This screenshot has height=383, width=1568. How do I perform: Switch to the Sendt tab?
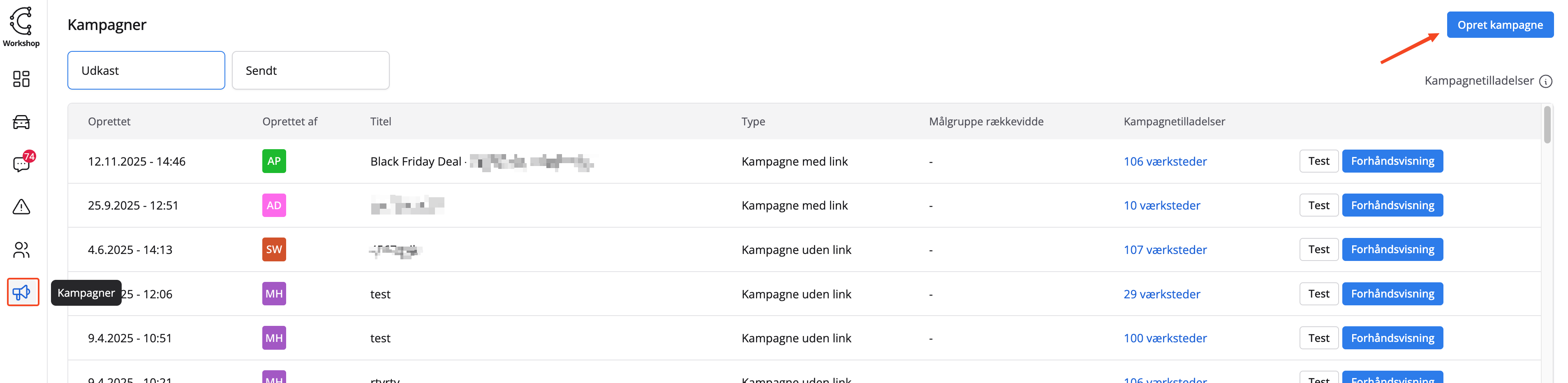tap(310, 71)
